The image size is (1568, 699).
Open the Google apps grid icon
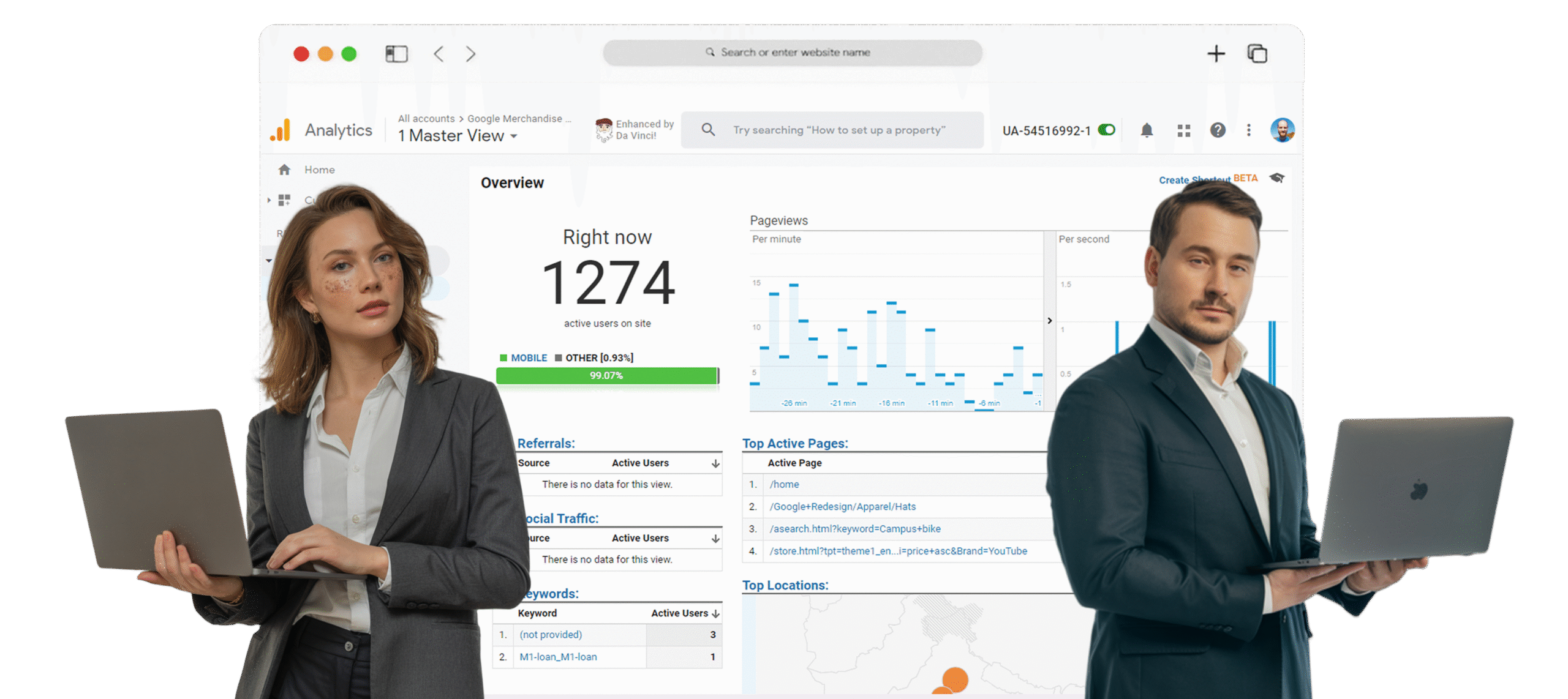[x=1183, y=130]
